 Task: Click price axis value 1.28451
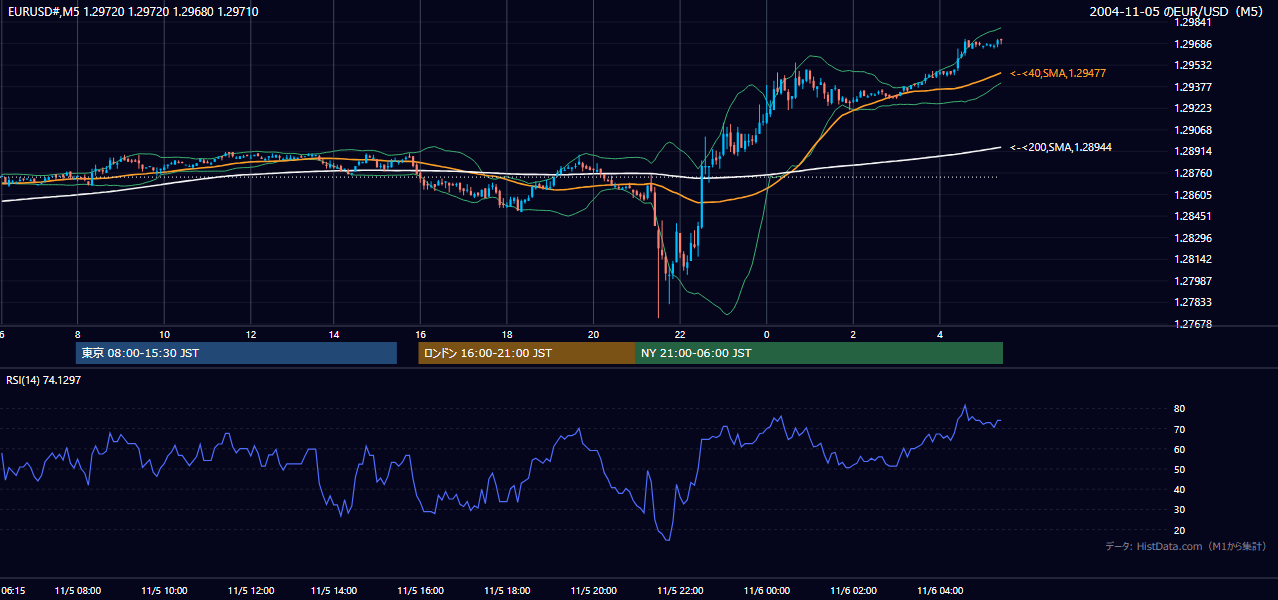pyautogui.click(x=1195, y=216)
